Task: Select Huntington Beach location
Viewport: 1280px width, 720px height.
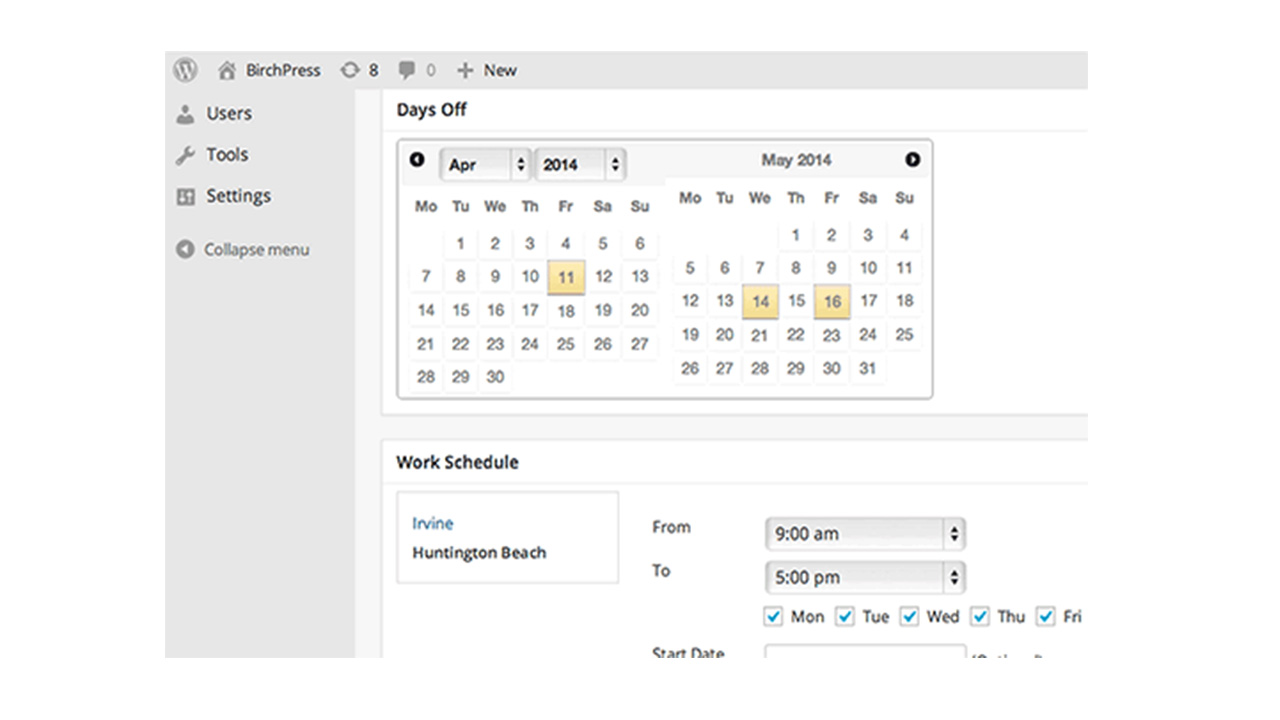Action: click(x=479, y=553)
